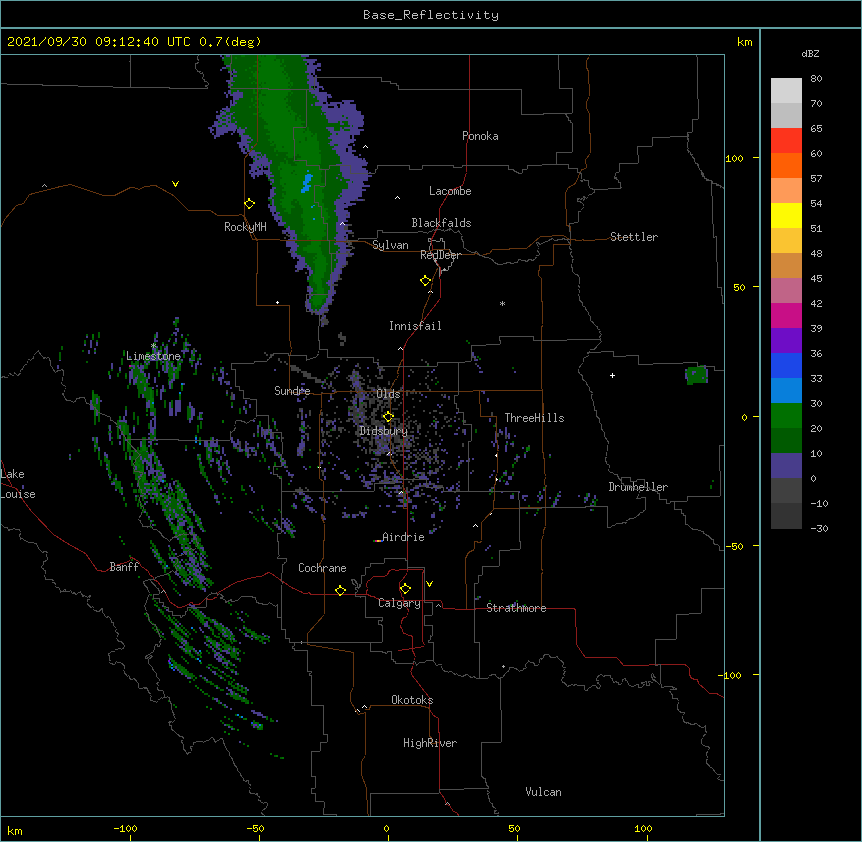Click the white plus marker west of the green square

coord(612,375)
